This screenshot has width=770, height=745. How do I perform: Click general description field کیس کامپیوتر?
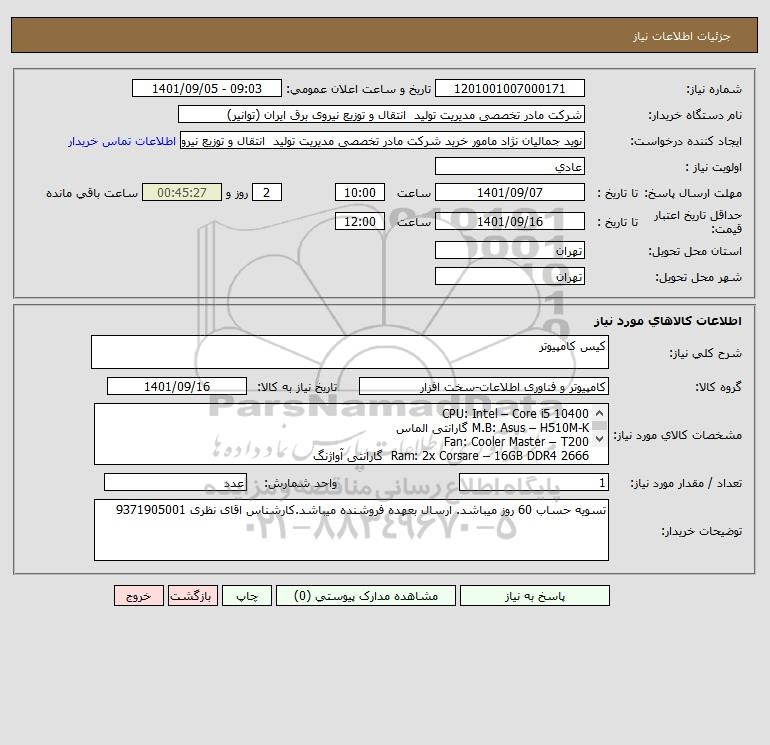[350, 352]
